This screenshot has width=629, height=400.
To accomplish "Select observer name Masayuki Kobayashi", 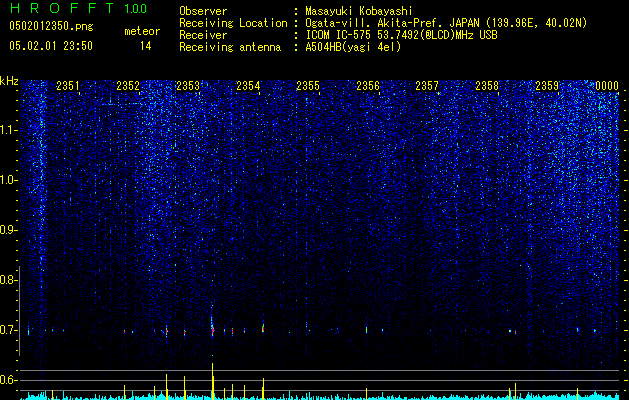I will point(359,11).
